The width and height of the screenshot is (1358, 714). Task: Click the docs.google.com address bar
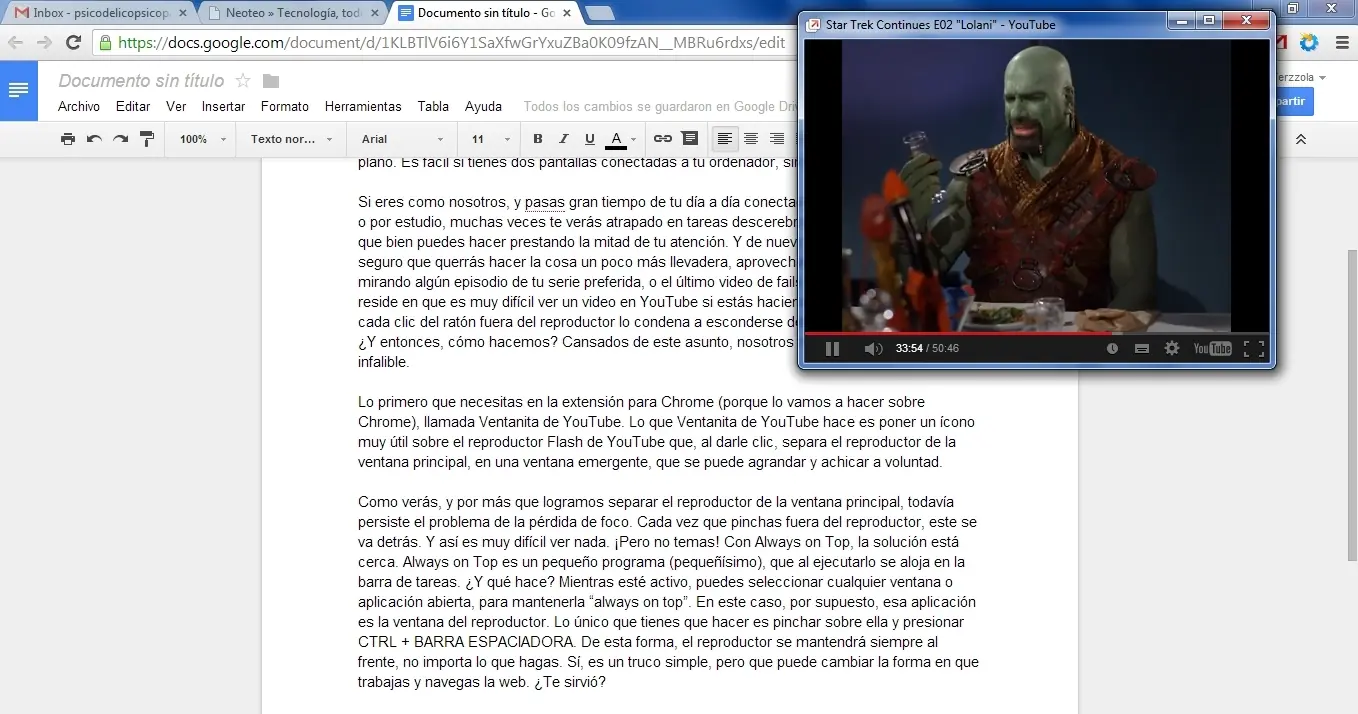tap(450, 43)
